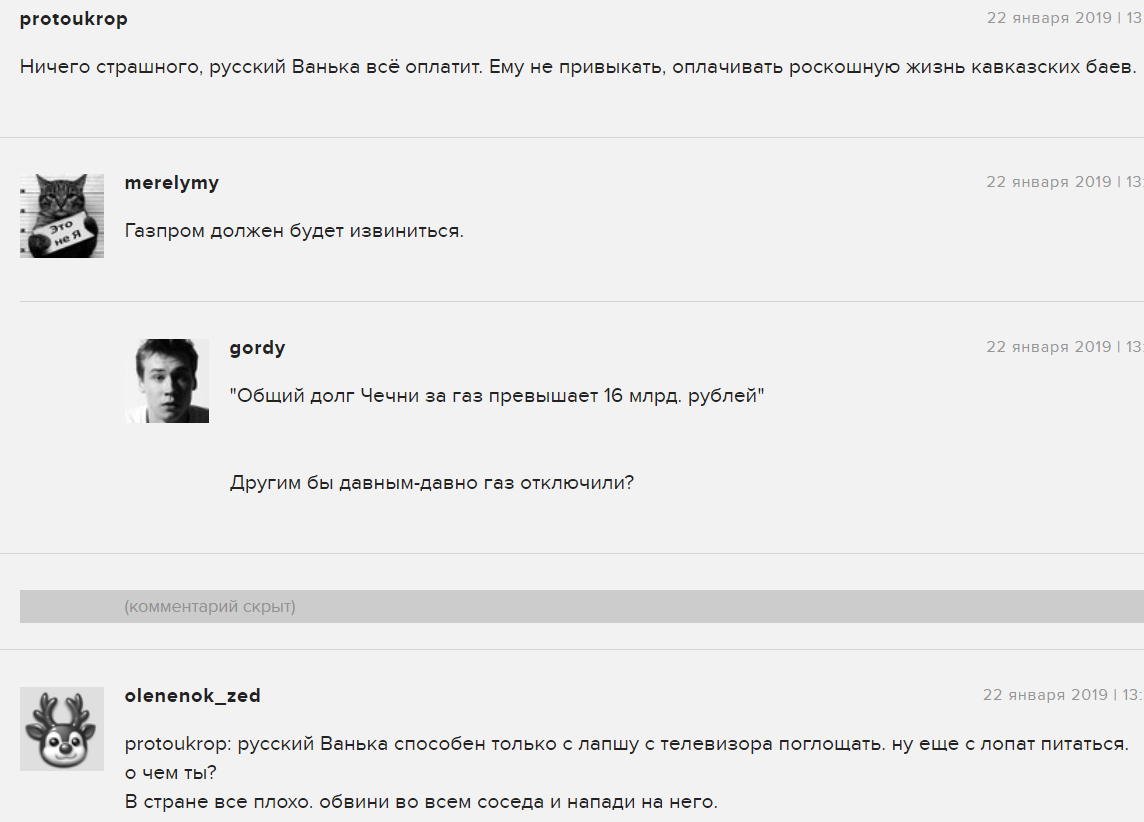Open the merelymy username link

coord(171,183)
